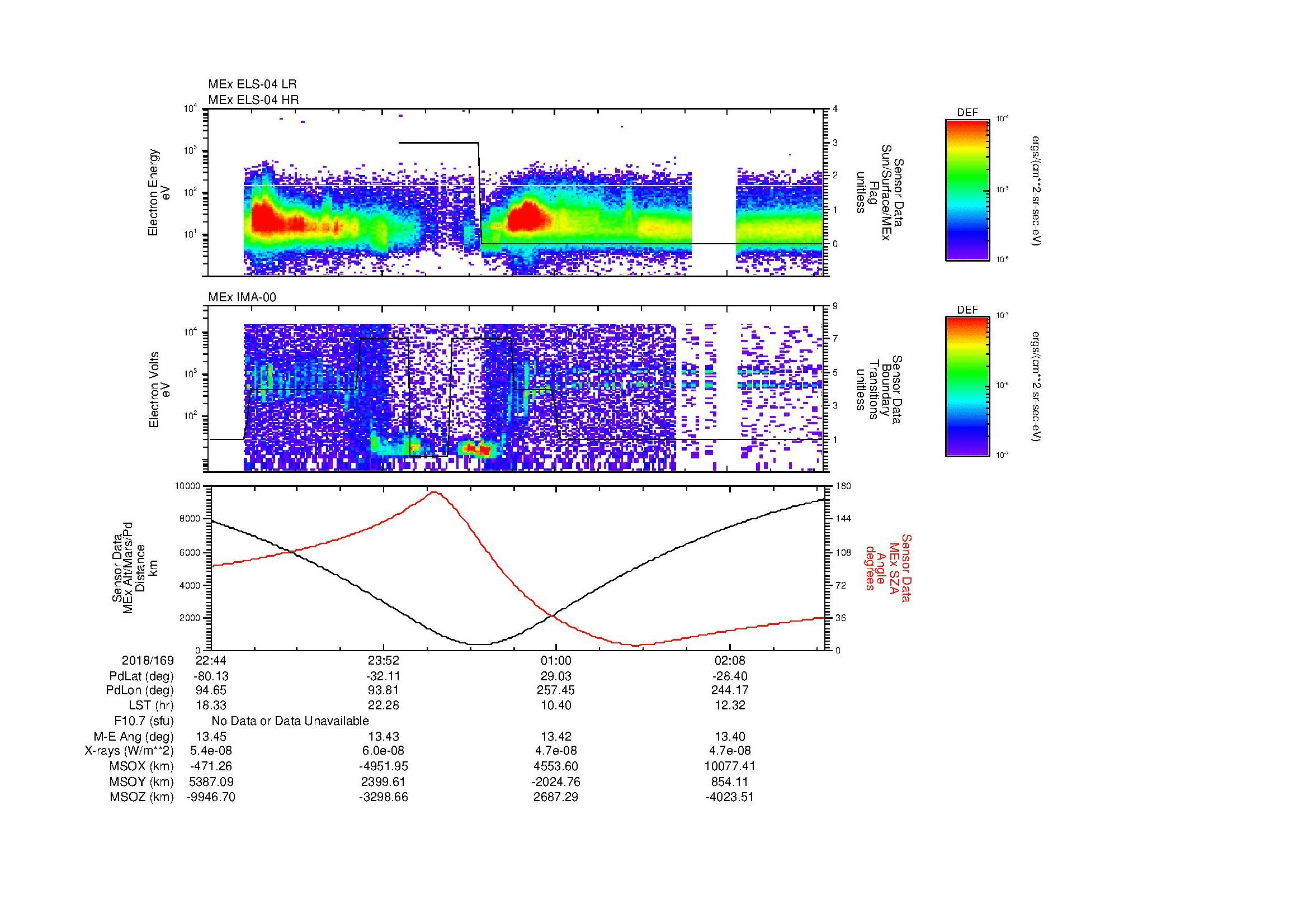Screen dimensions: 1308x924
Task: Click the 02:08 time tick label
Action: 730,661
